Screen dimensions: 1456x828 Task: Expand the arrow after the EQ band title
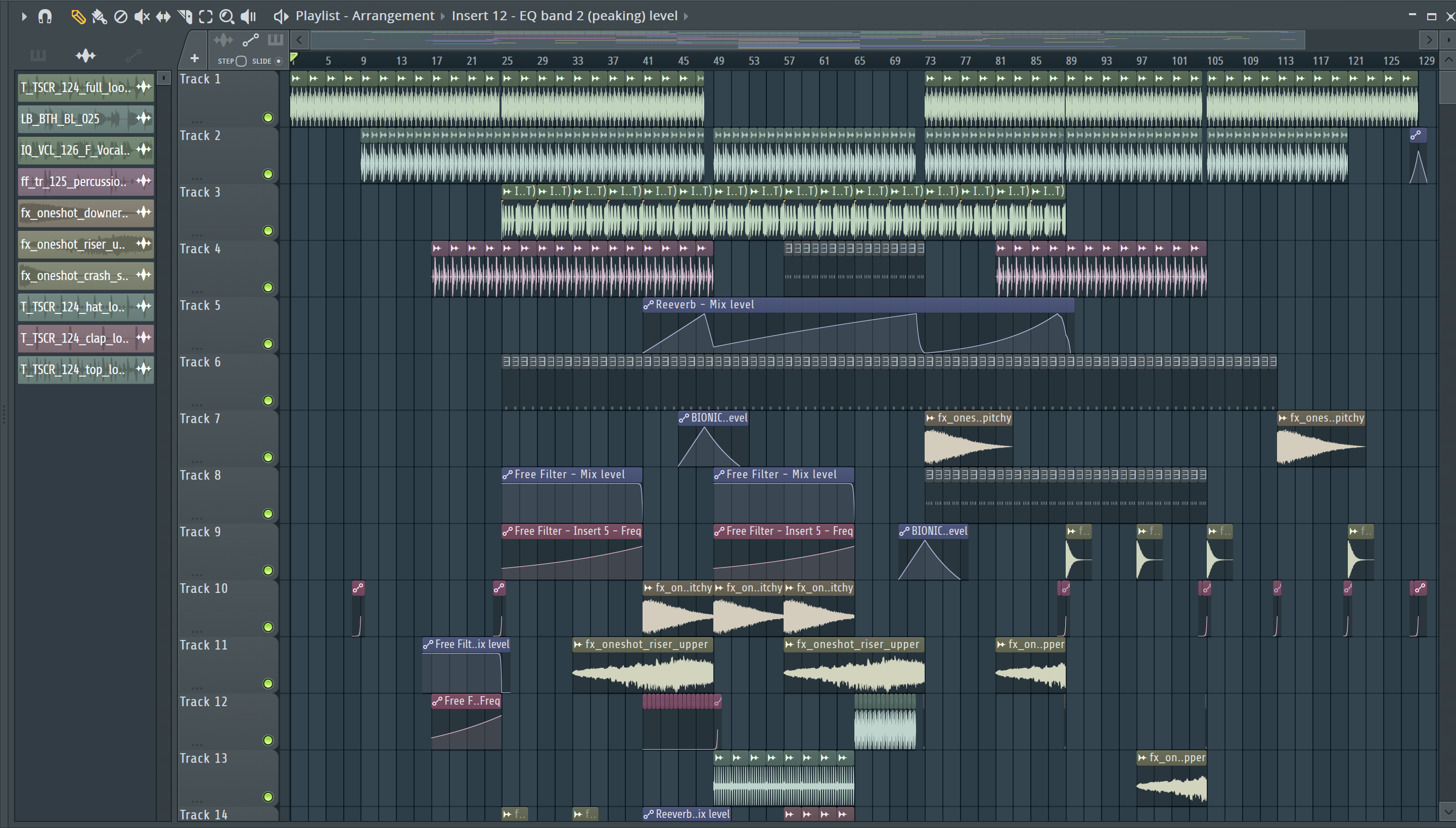coord(686,16)
